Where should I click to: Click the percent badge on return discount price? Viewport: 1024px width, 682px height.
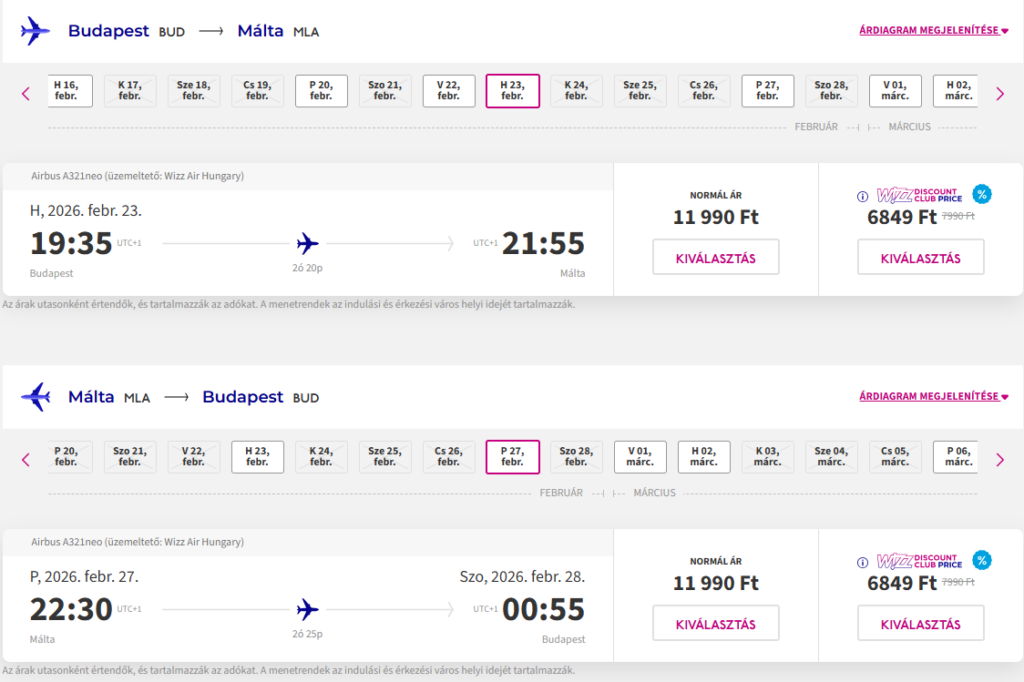coord(981,561)
